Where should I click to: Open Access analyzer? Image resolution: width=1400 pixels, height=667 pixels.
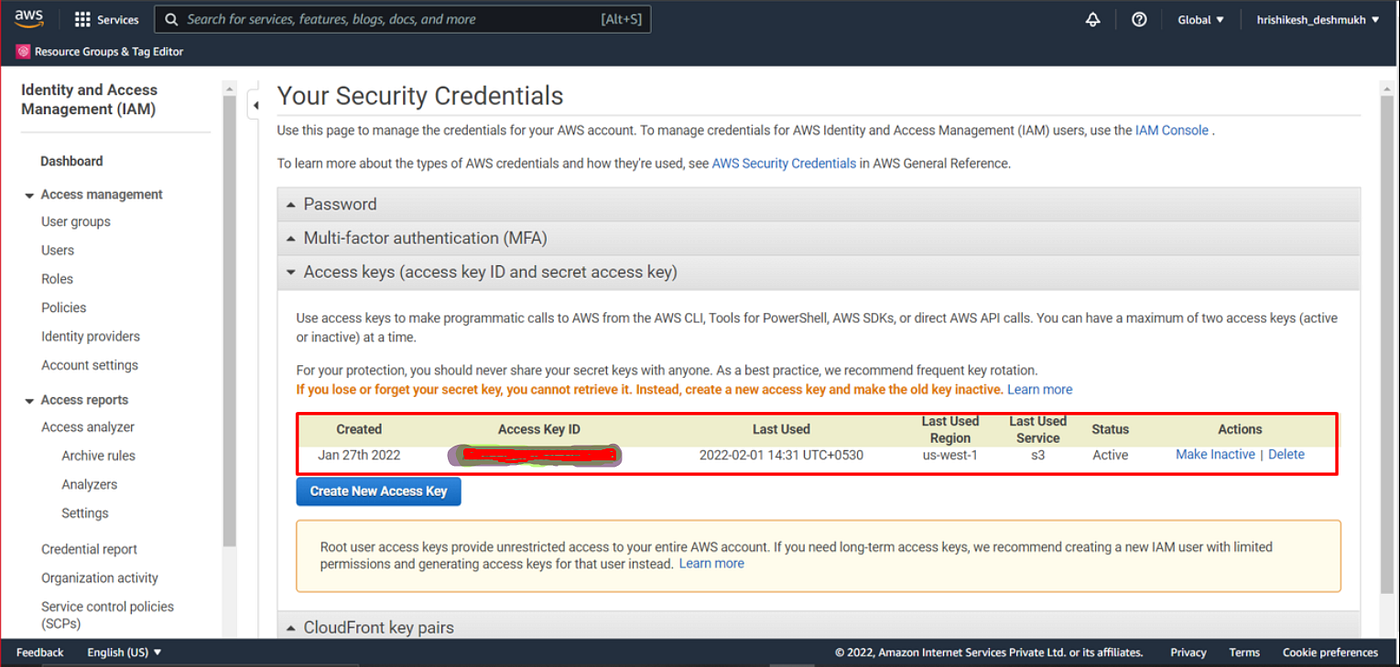(88, 427)
